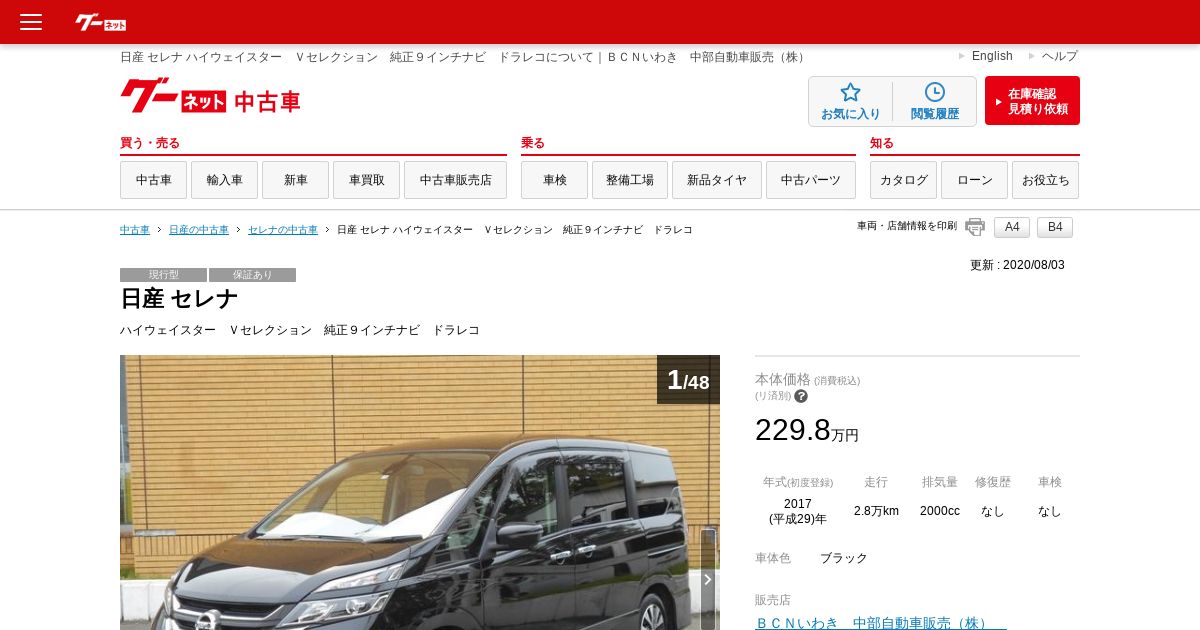
Task: Open the 新車 menu item
Action: 295,180
